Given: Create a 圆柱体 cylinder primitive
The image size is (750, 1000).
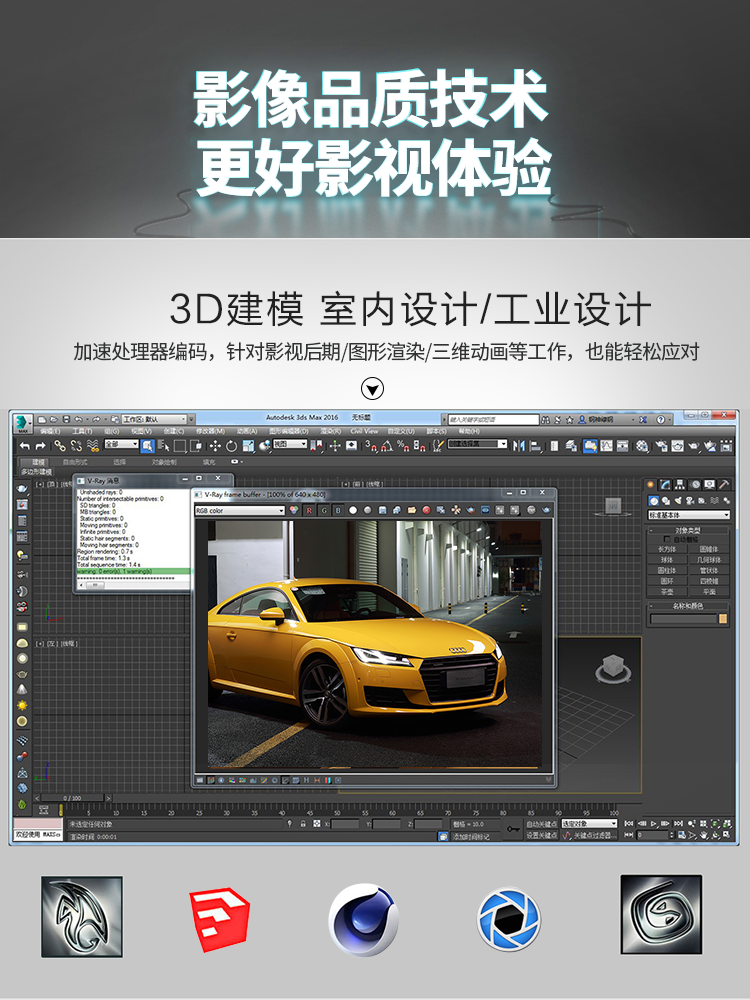Looking at the screenshot, I should click(667, 570).
